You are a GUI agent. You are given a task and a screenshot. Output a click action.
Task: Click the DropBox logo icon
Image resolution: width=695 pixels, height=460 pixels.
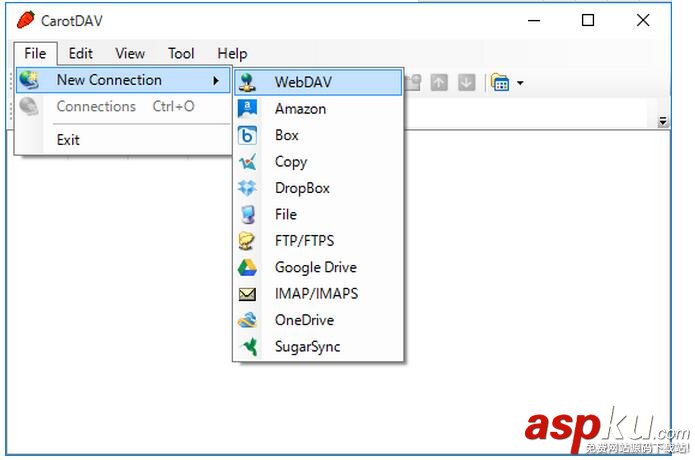247,188
